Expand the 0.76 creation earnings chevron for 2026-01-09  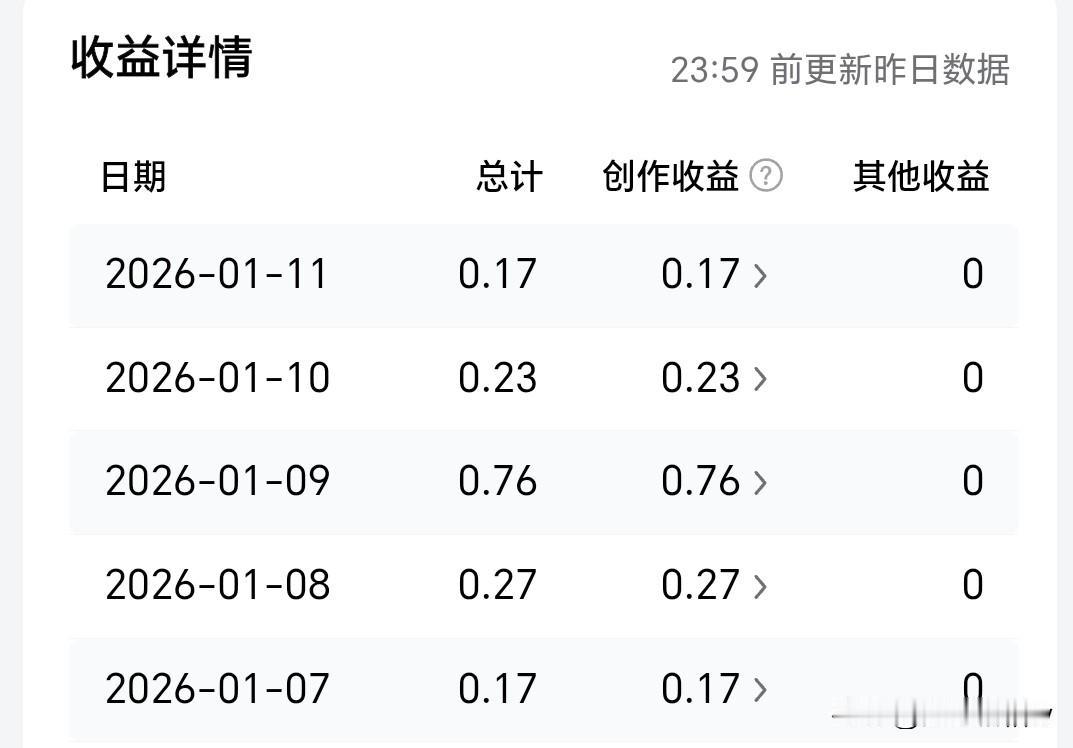pos(760,482)
